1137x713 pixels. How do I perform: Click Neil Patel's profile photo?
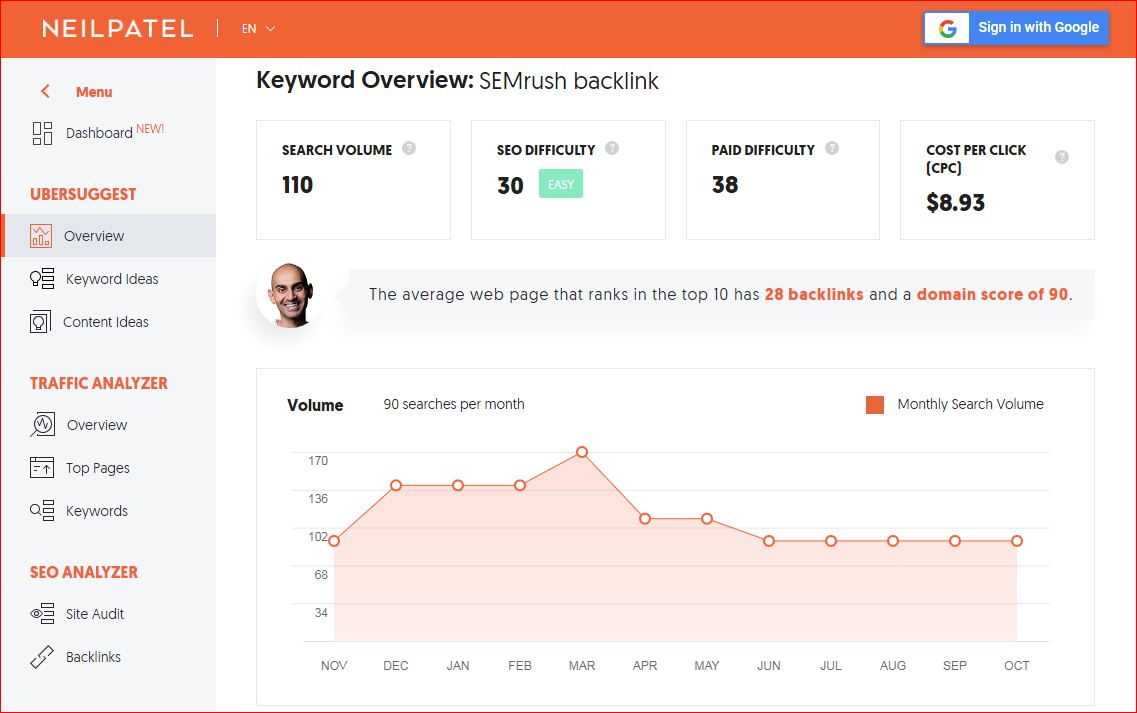pyautogui.click(x=290, y=294)
